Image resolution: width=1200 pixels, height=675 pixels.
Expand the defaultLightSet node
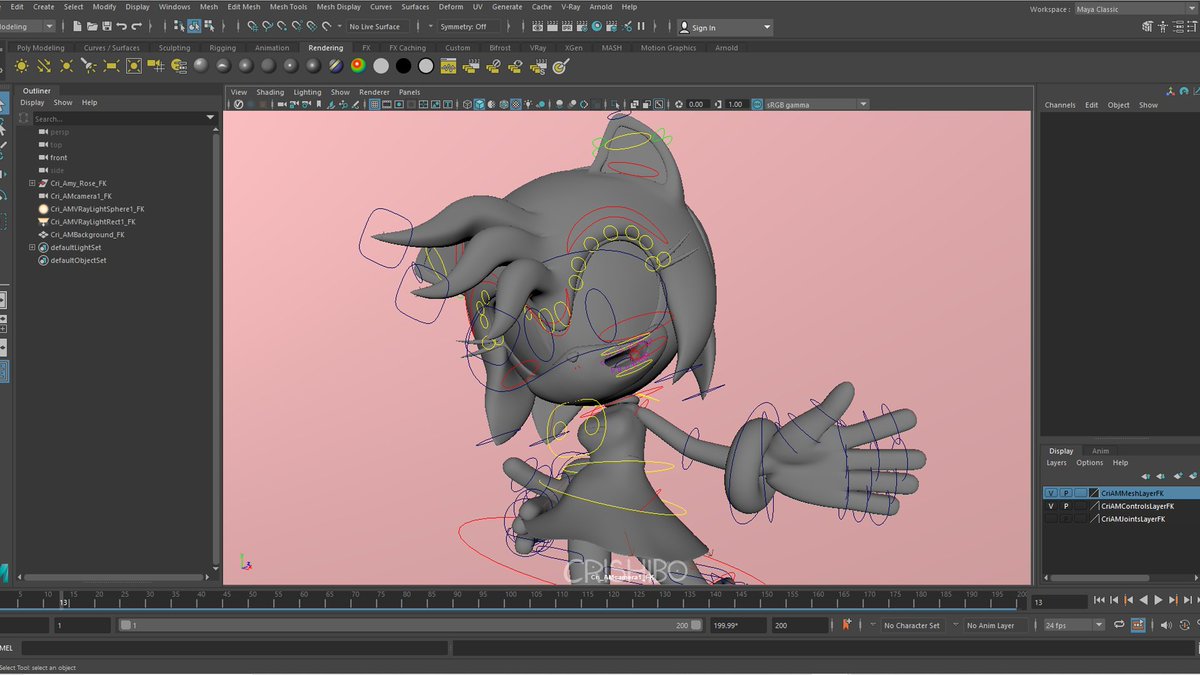click(32, 247)
